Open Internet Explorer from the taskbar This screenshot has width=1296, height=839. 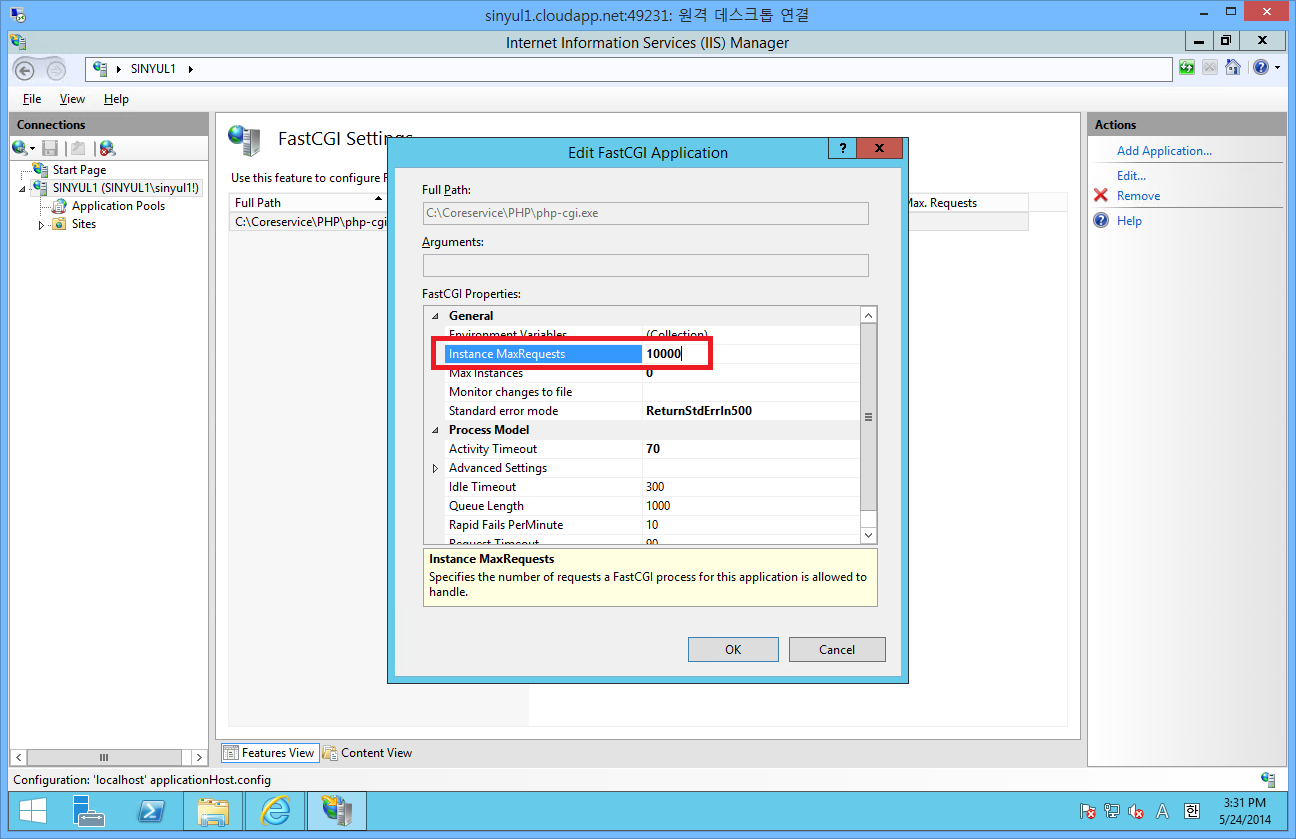tap(275, 811)
